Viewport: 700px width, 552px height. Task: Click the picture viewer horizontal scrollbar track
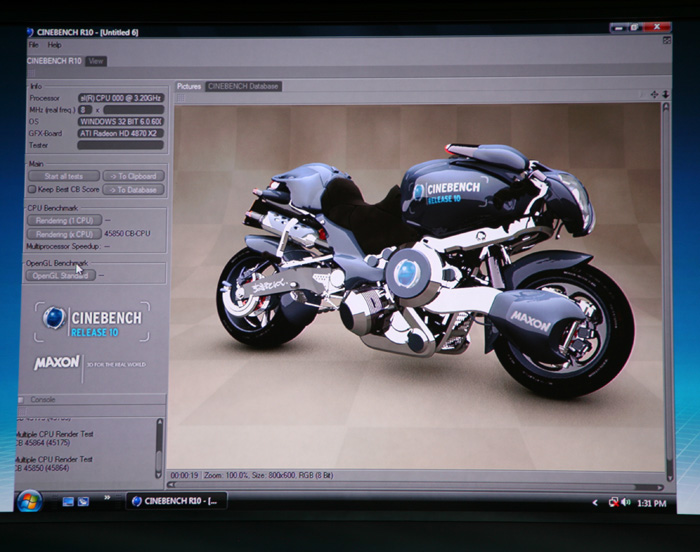coord(415,486)
